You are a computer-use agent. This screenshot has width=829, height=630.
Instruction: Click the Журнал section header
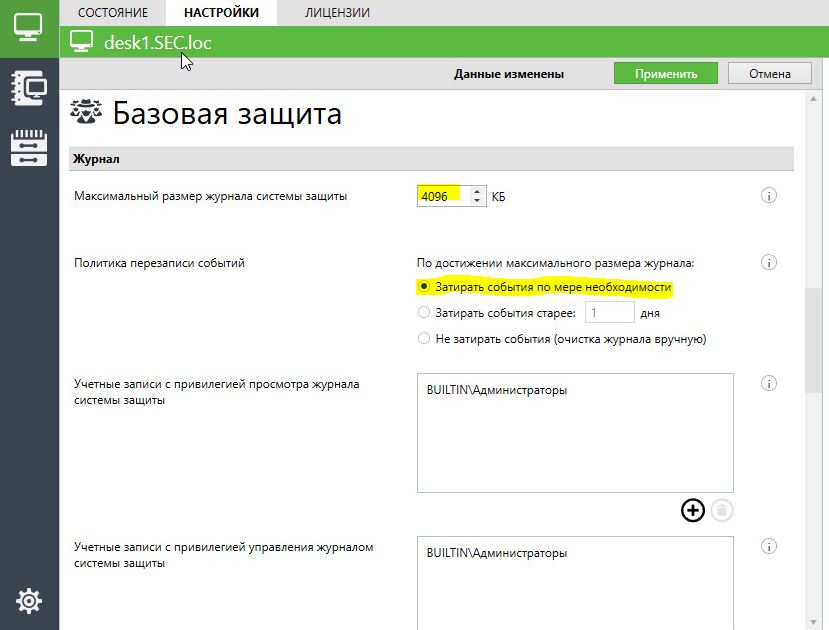431,159
